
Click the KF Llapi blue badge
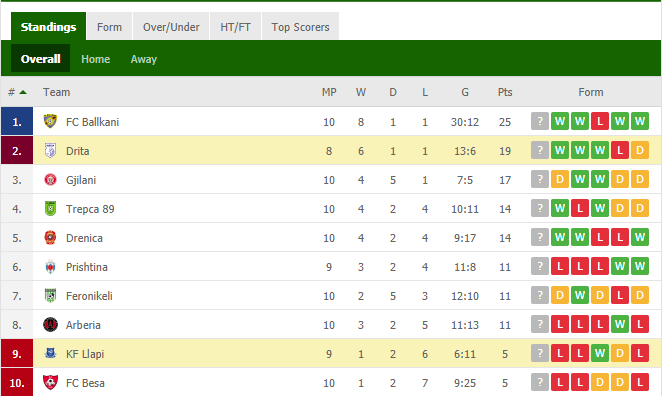(x=50, y=353)
